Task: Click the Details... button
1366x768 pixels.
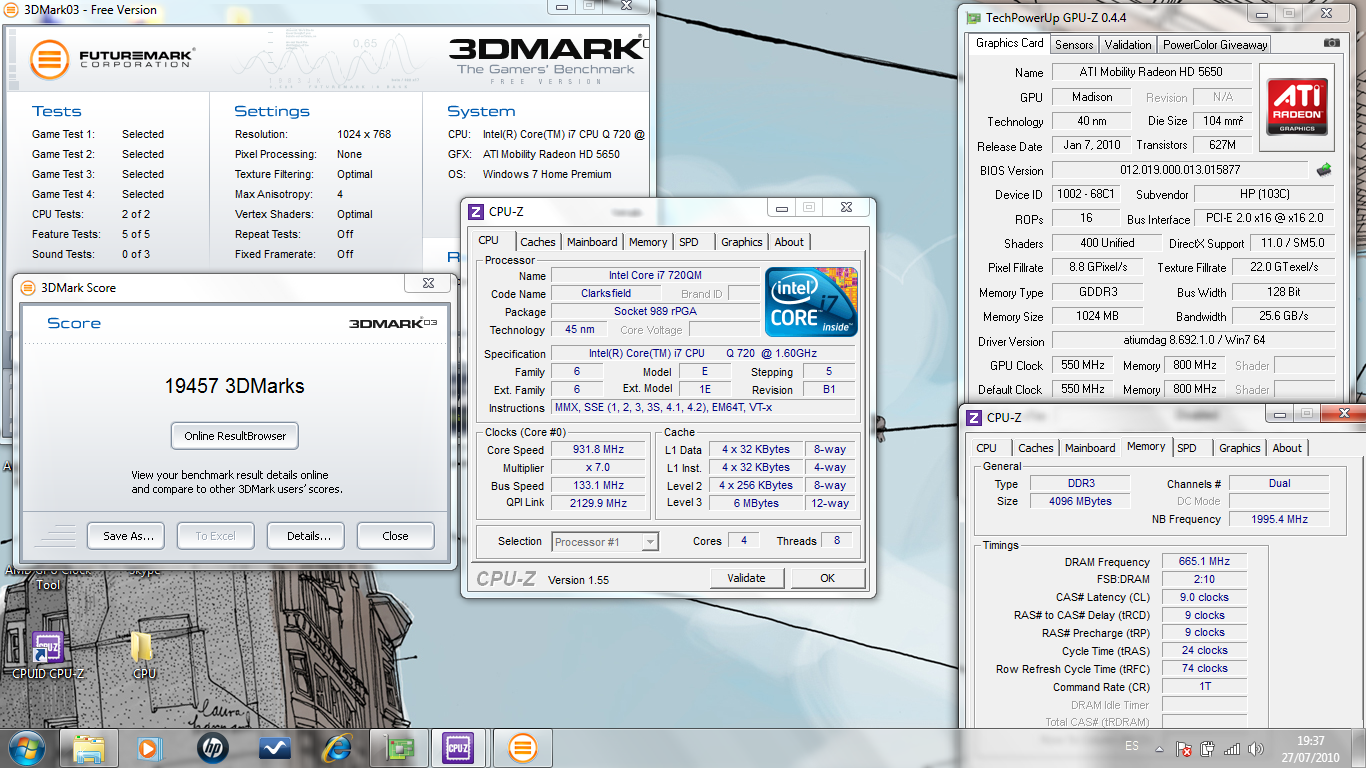Action: (x=306, y=536)
